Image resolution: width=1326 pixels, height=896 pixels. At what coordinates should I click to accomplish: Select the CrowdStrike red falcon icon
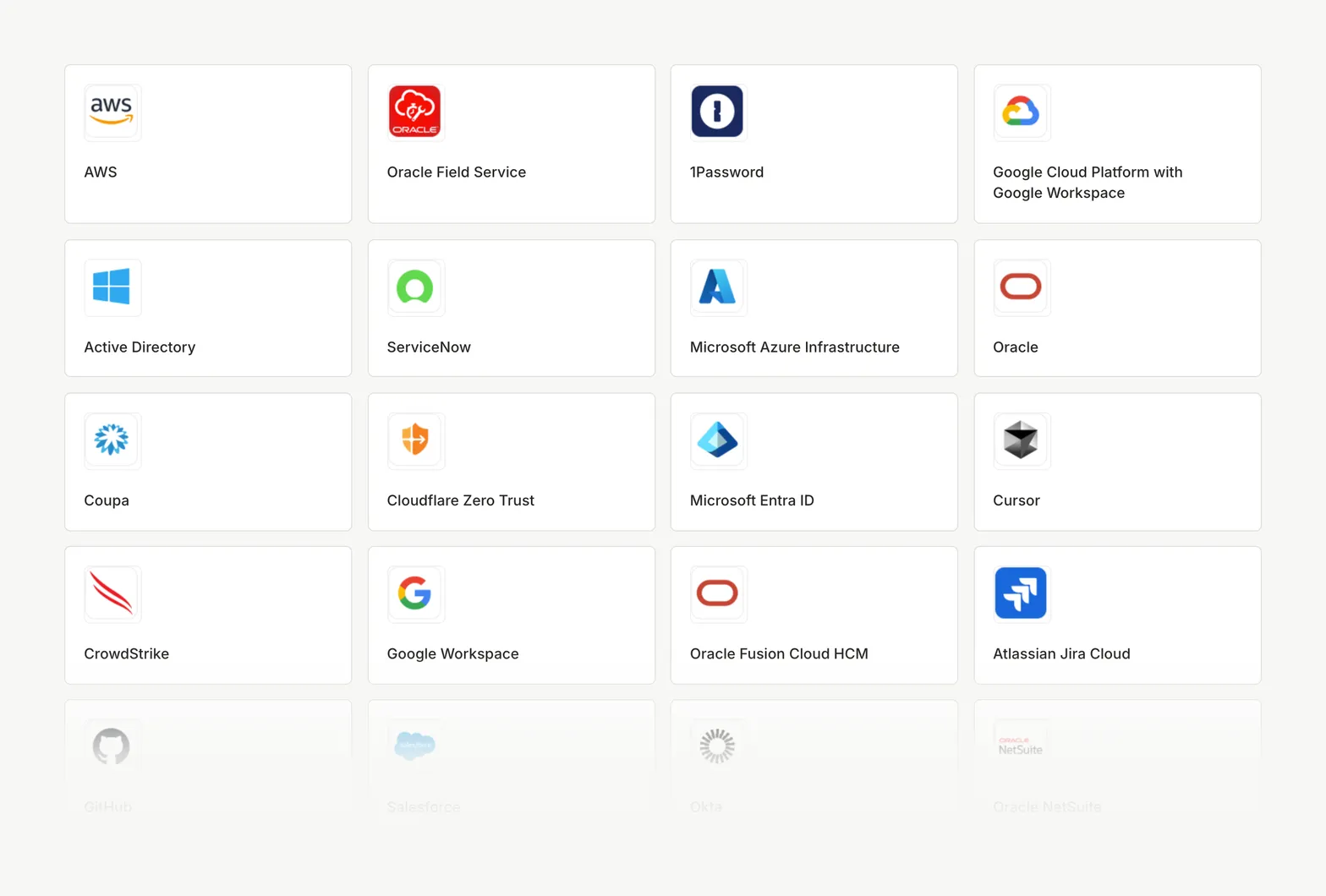(112, 593)
